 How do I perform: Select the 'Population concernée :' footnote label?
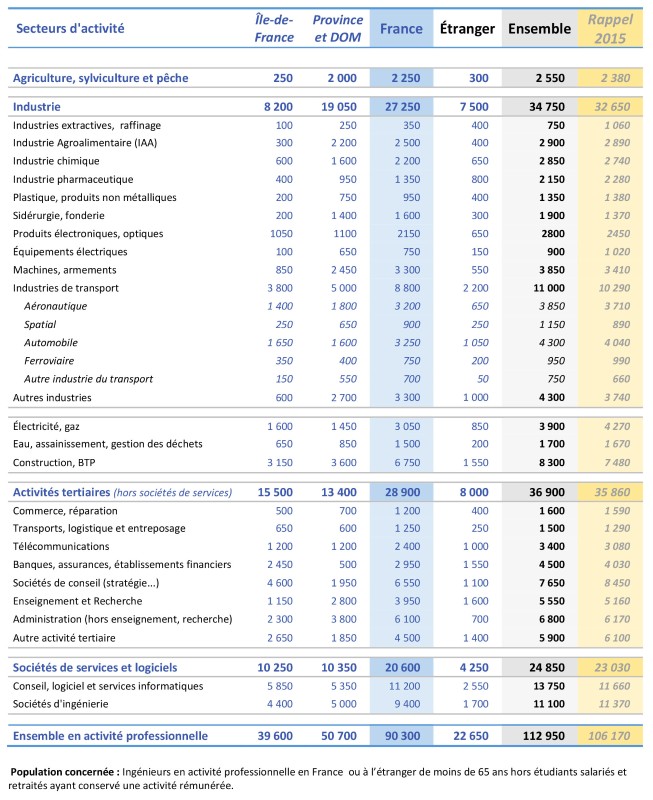(x=65, y=772)
